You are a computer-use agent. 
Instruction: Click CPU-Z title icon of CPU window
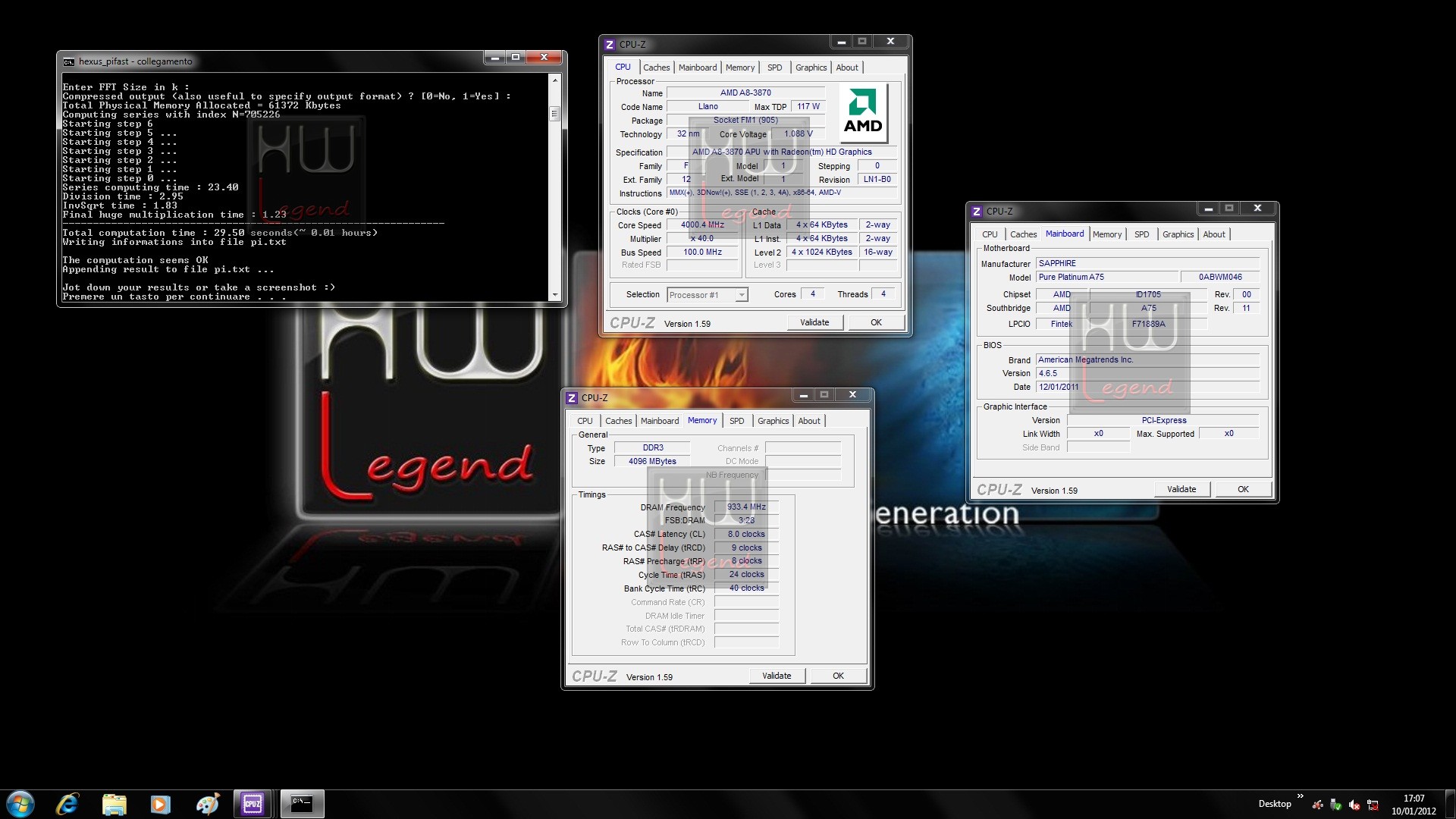coord(610,44)
